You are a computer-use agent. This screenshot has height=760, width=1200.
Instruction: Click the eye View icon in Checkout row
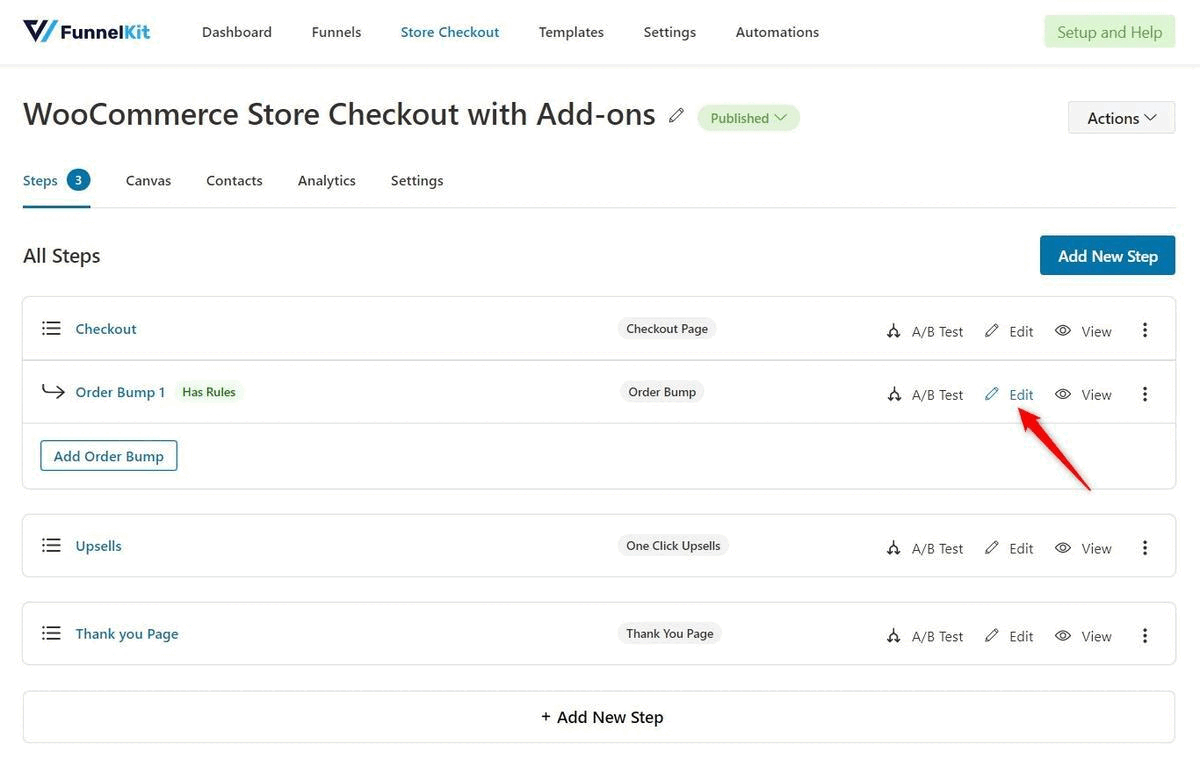pyautogui.click(x=1064, y=330)
